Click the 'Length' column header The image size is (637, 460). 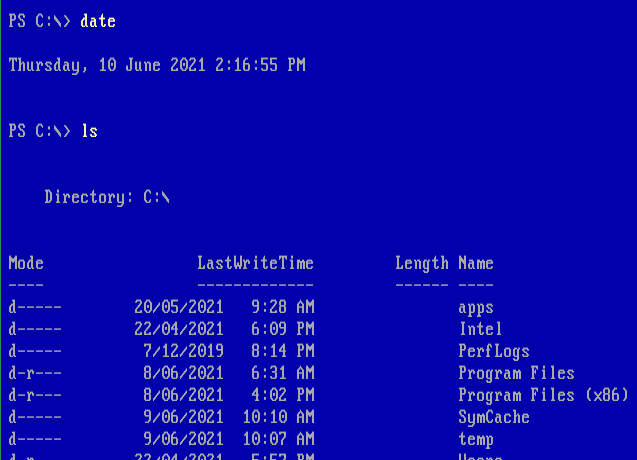pyautogui.click(x=422, y=264)
